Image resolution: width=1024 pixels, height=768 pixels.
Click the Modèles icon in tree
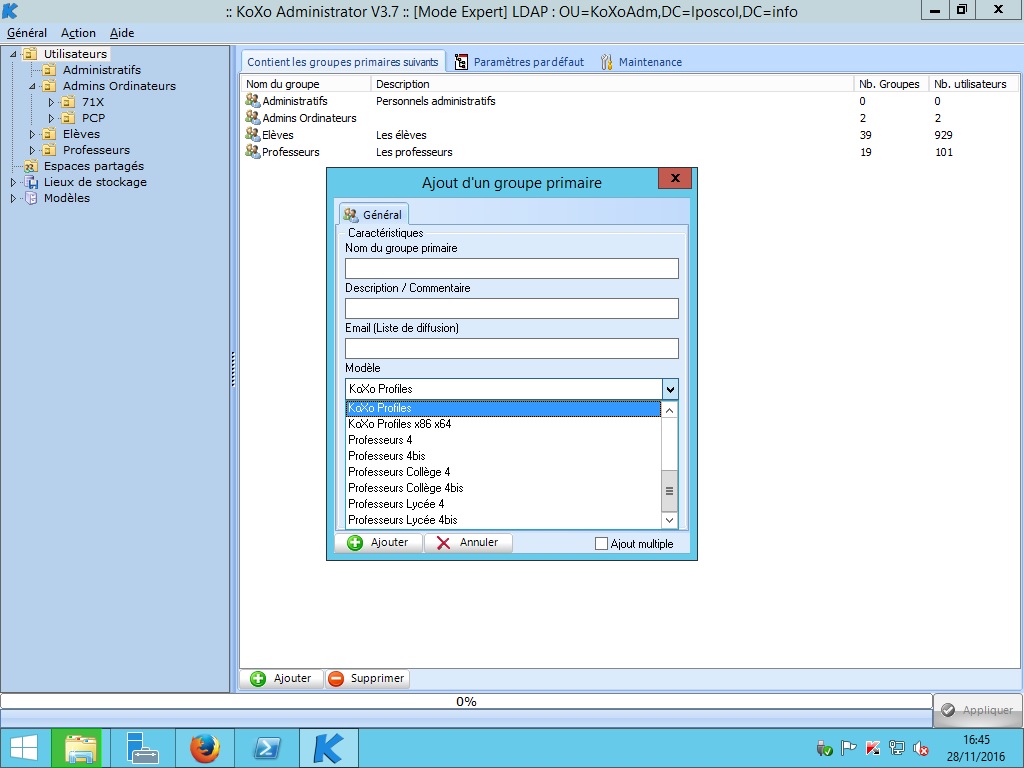(30, 198)
